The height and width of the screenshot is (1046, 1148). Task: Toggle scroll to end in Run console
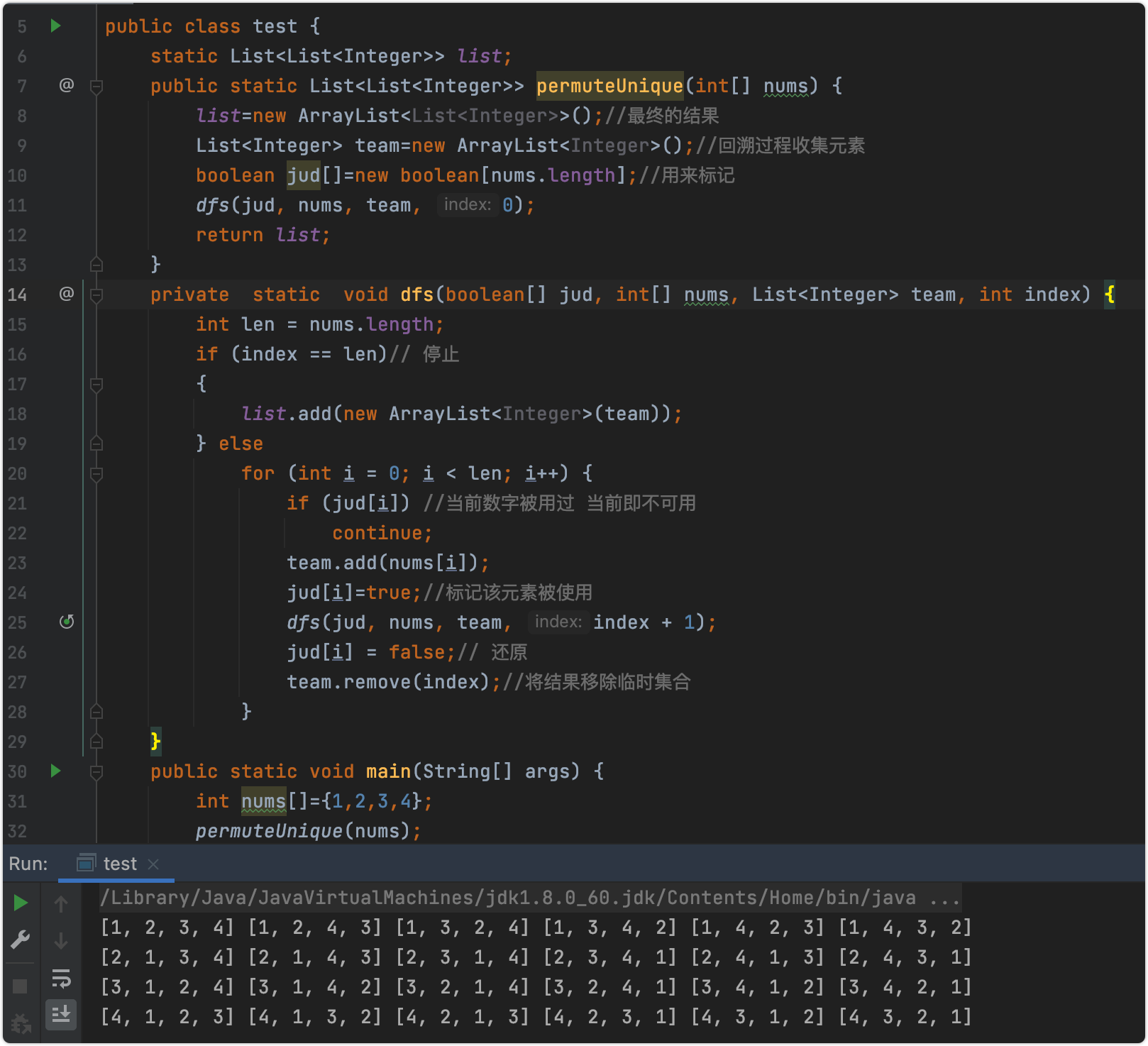(61, 1015)
